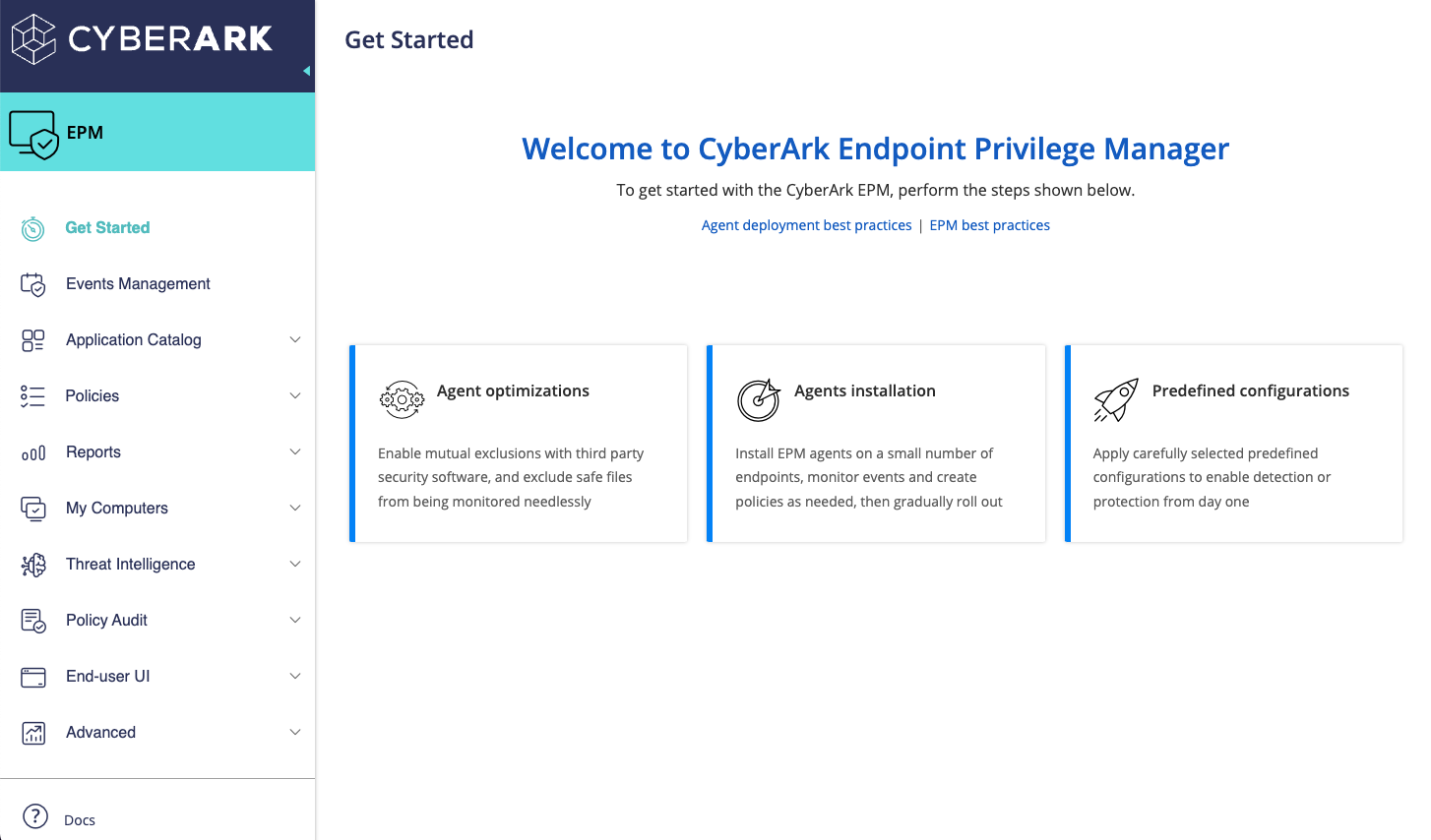Expand the Reports chevron

pos(295,451)
